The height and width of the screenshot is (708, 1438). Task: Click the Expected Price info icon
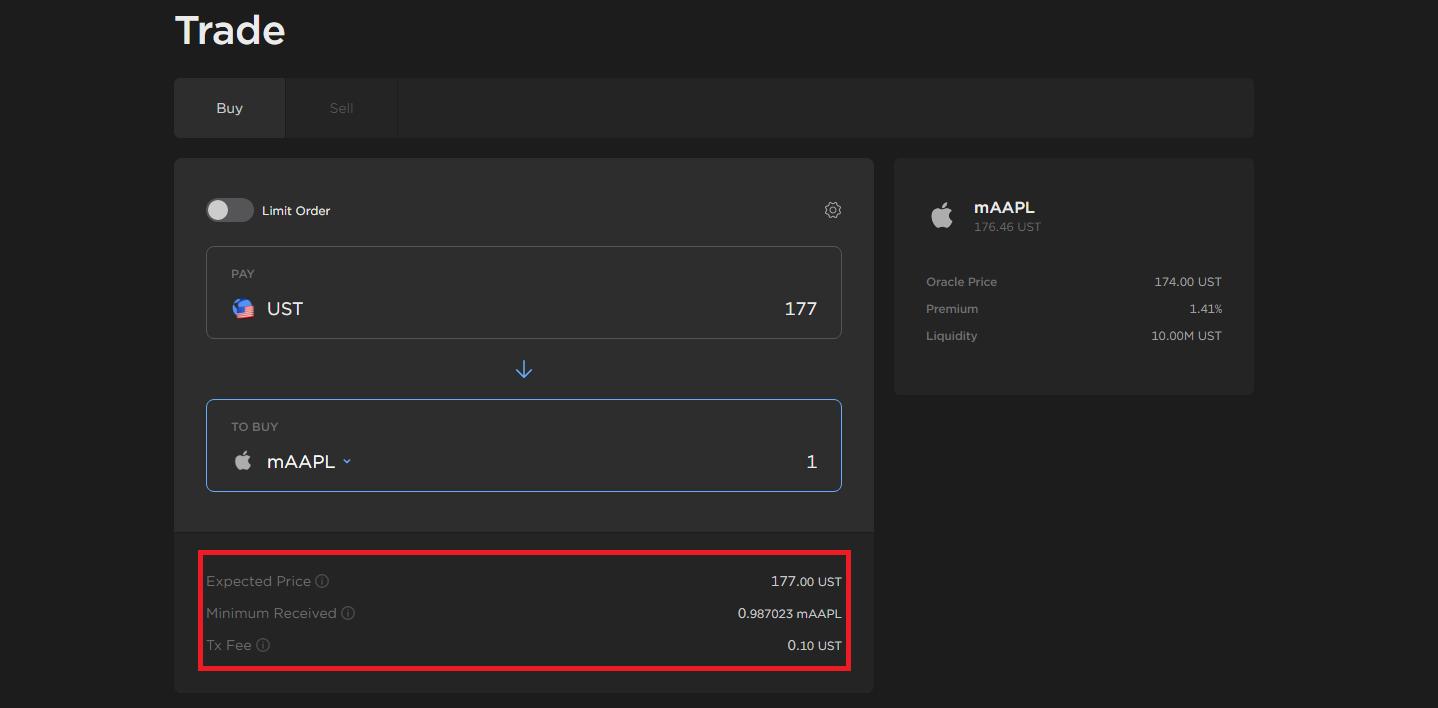click(x=322, y=580)
